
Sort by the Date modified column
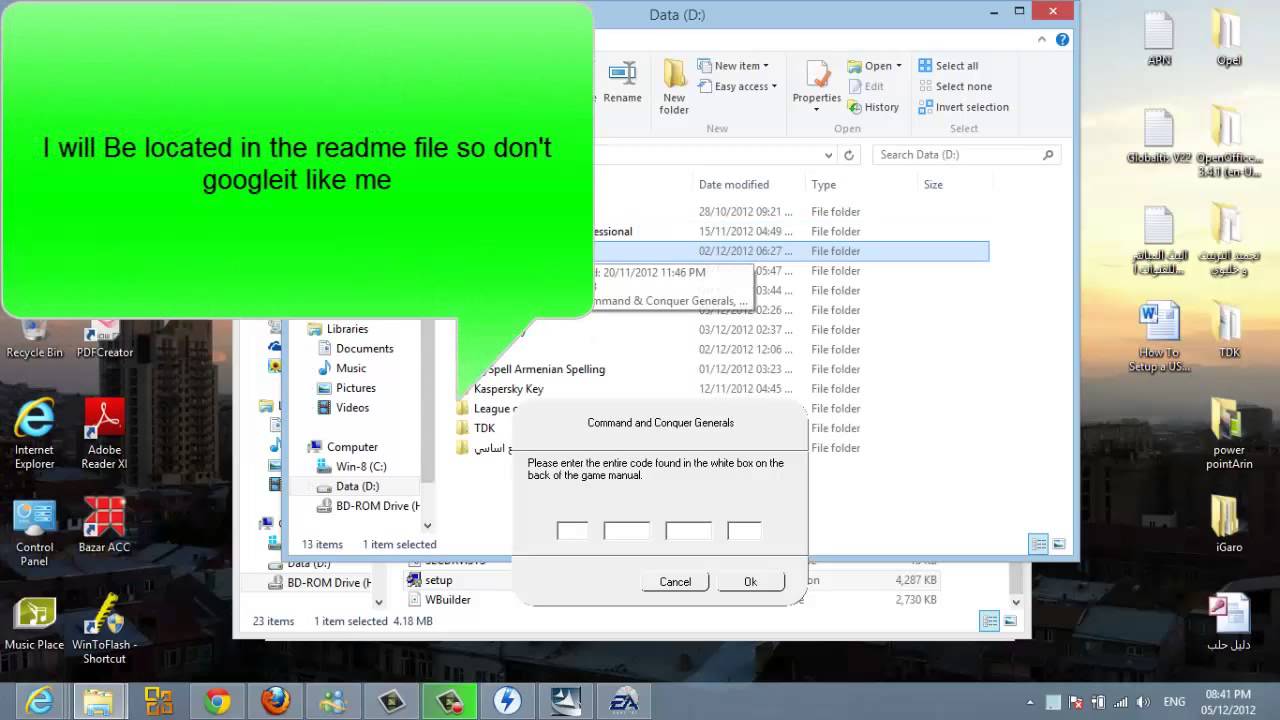coord(734,185)
